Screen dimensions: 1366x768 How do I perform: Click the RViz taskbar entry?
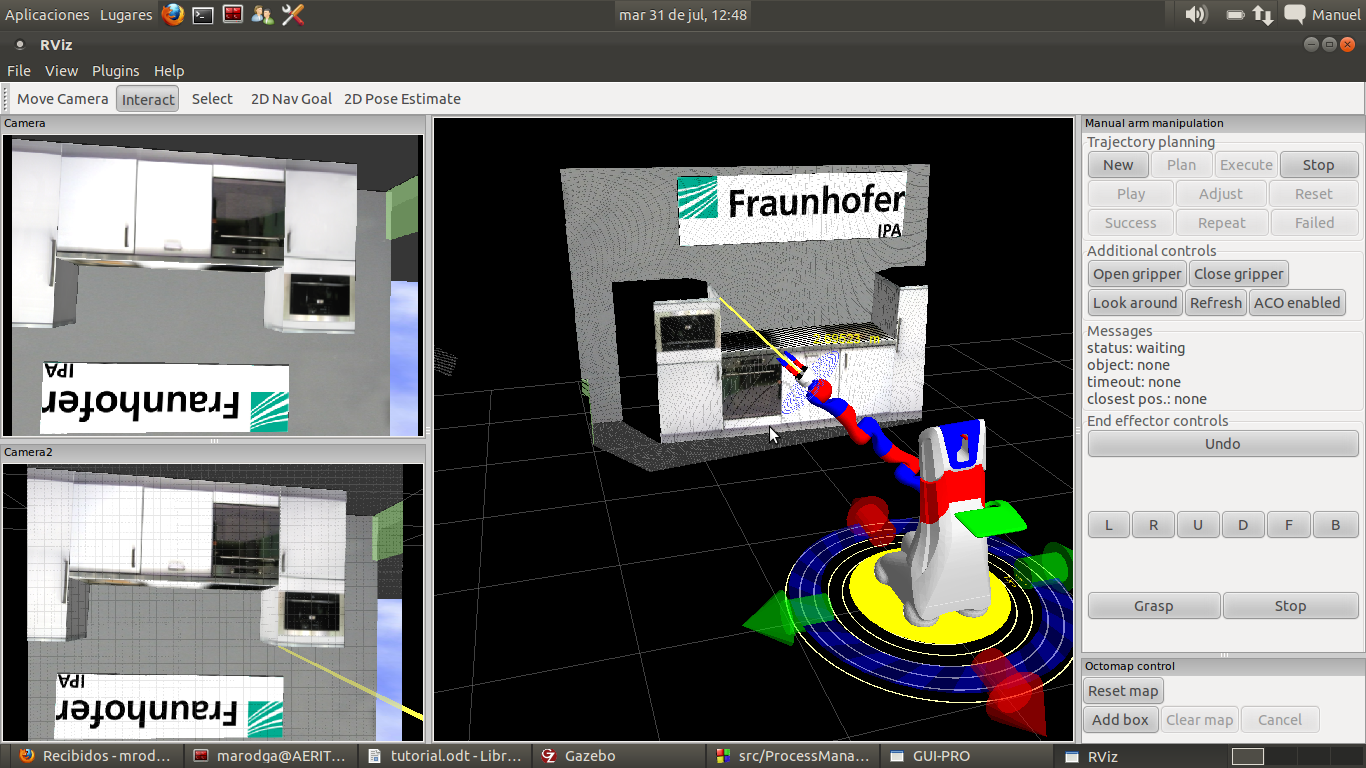pos(1140,756)
